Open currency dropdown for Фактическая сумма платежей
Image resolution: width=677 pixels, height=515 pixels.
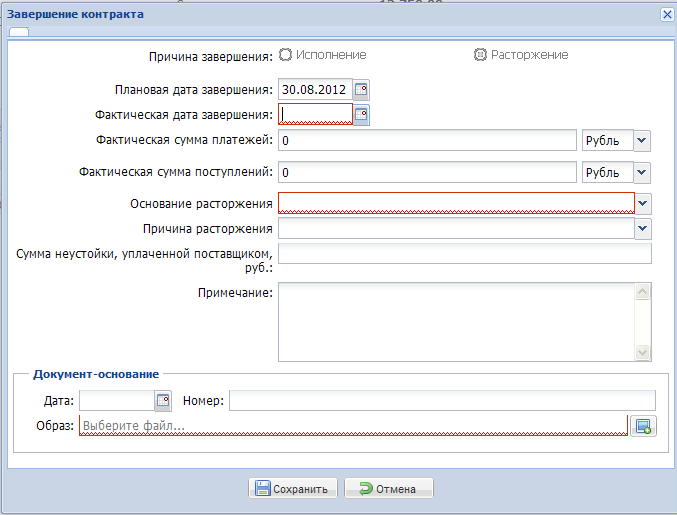click(x=642, y=140)
